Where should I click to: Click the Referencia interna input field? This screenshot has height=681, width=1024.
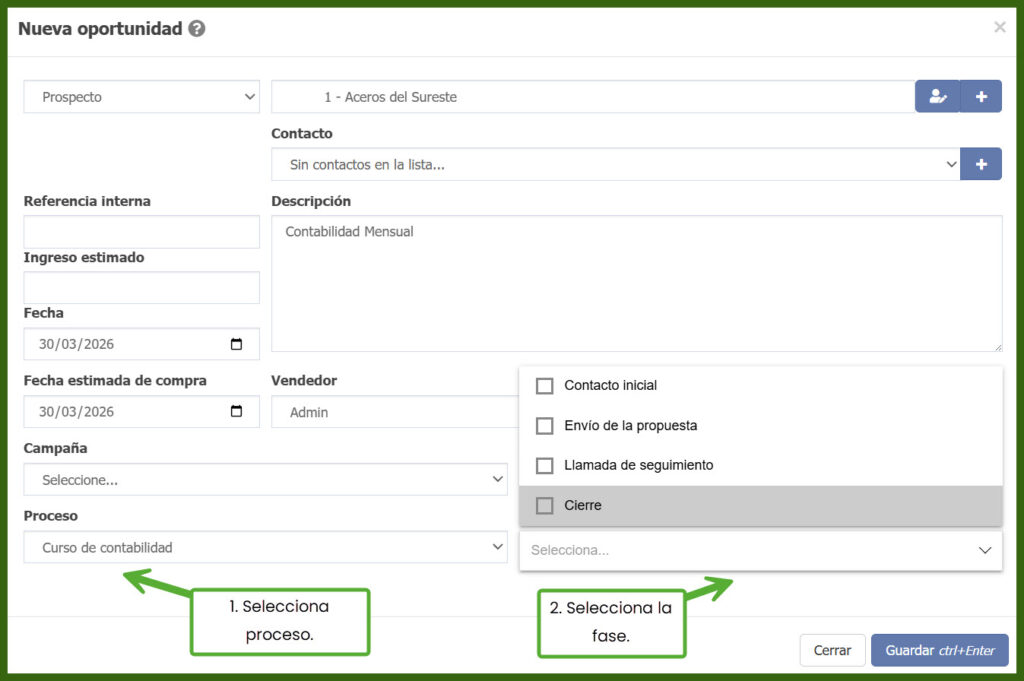coord(141,232)
